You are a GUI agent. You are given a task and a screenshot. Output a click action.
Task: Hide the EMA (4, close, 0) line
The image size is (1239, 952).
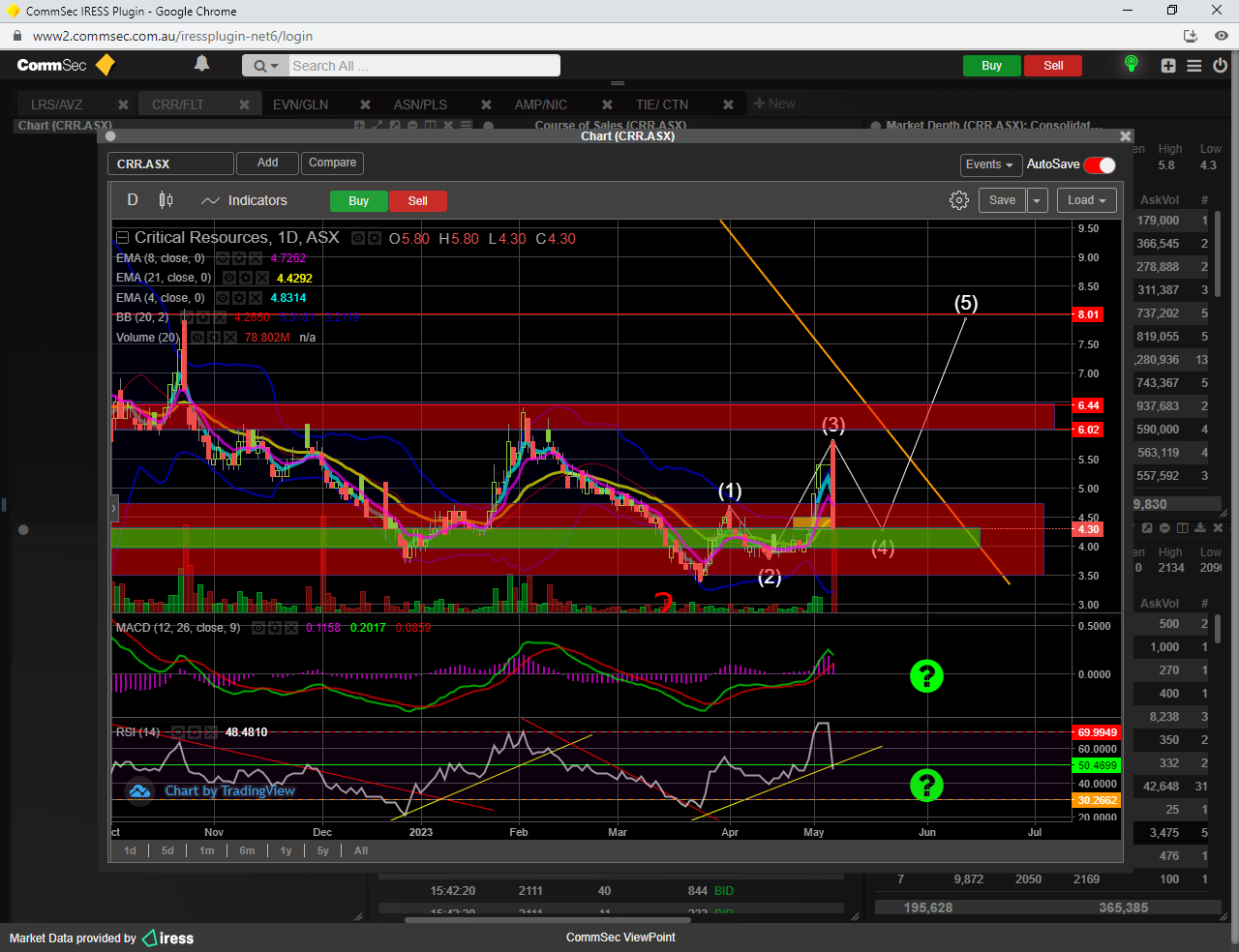pos(223,298)
